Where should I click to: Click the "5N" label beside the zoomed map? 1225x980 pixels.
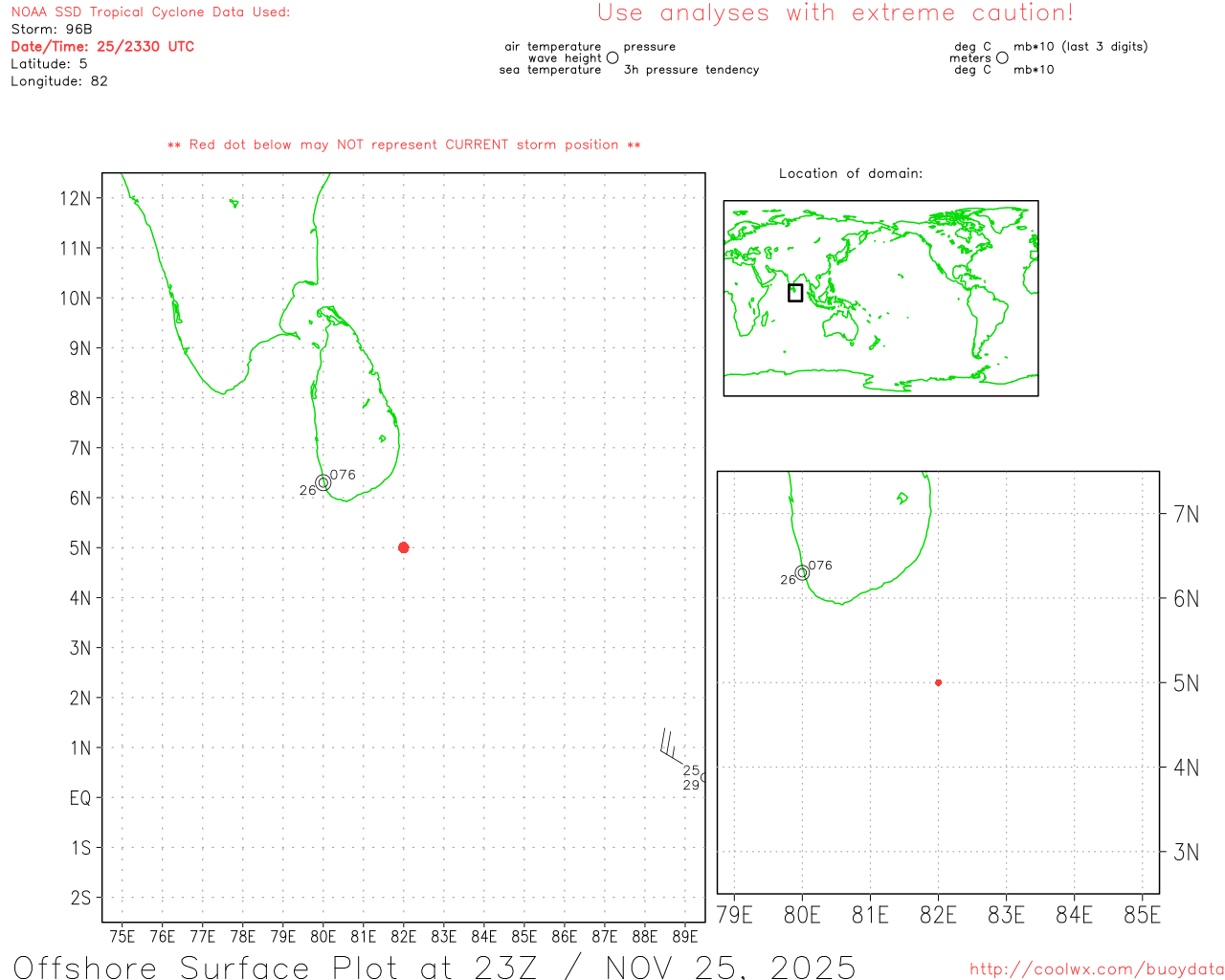click(1186, 682)
